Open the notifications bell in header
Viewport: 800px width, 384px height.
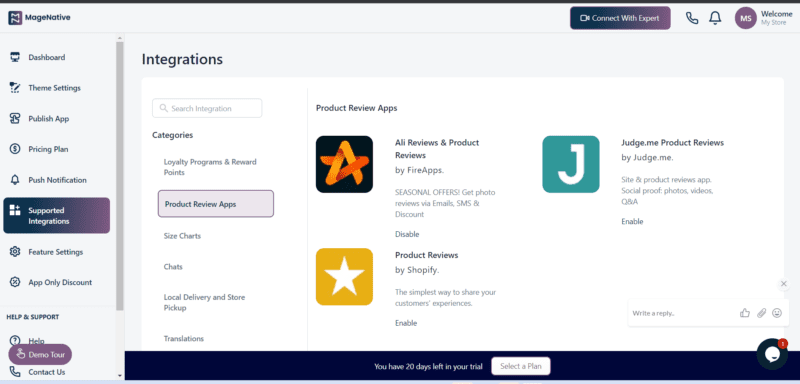point(715,18)
